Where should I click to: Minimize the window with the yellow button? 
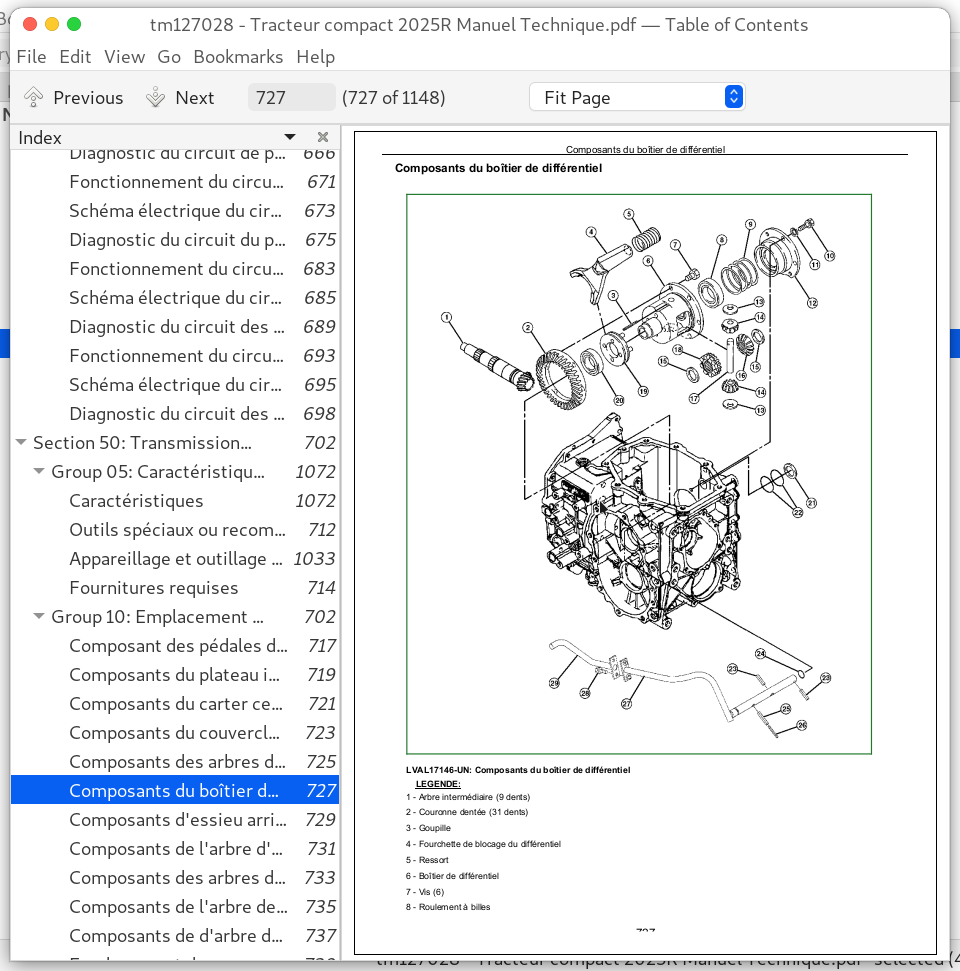(52, 24)
